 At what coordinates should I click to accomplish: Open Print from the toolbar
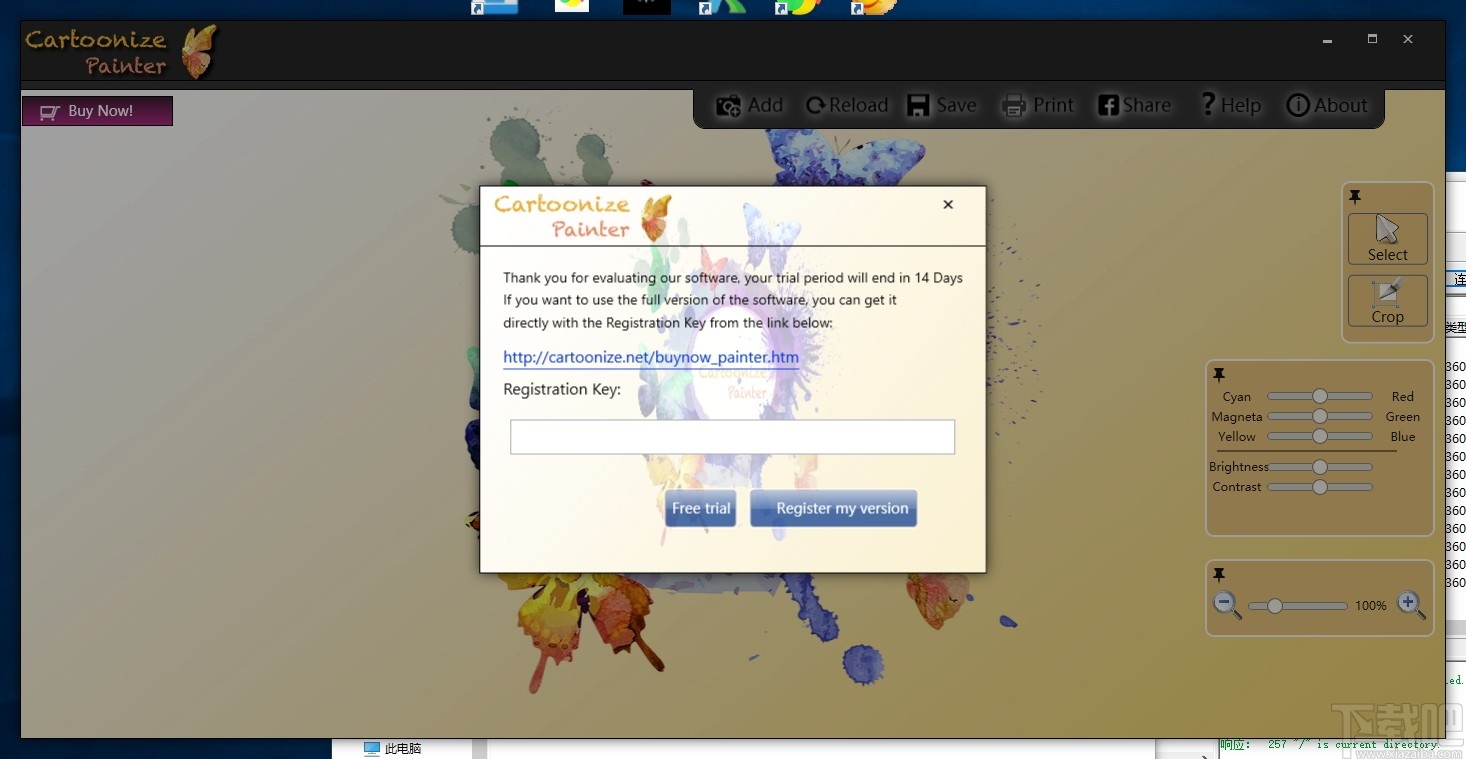(x=1038, y=105)
